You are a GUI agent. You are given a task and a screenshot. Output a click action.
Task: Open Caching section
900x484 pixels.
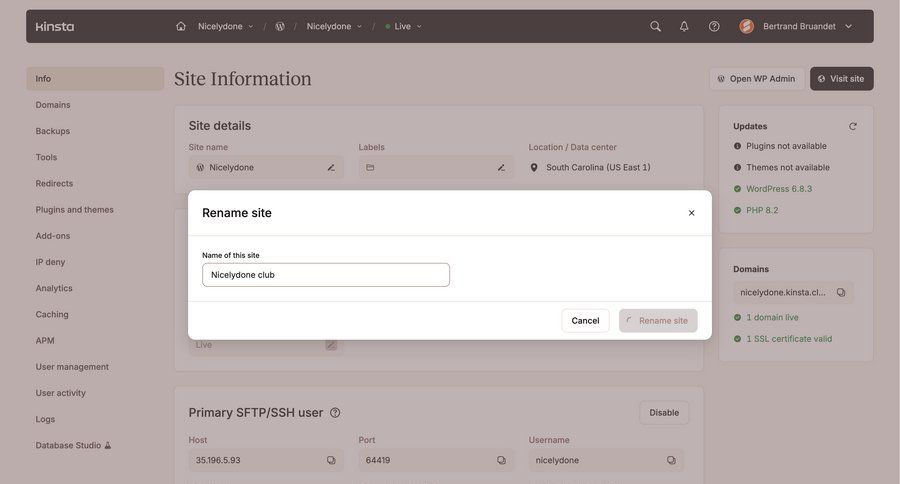52,315
